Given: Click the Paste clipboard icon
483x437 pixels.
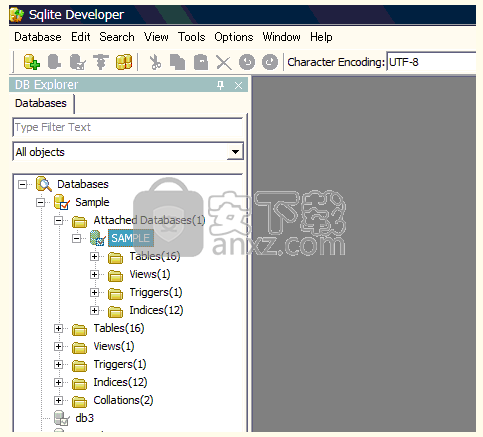Looking at the screenshot, I should [201, 62].
